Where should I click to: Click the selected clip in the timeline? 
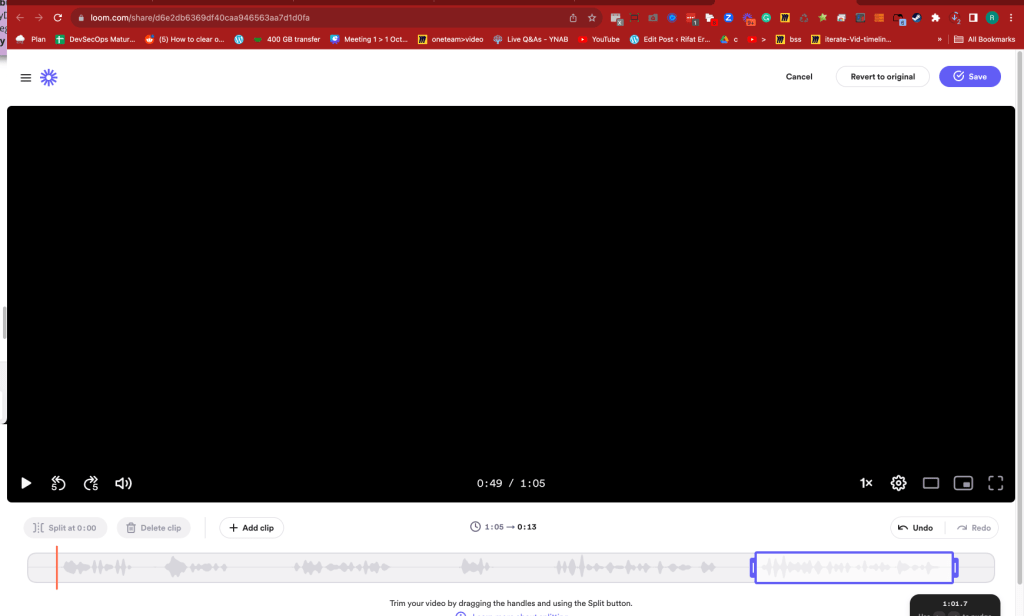(854, 568)
